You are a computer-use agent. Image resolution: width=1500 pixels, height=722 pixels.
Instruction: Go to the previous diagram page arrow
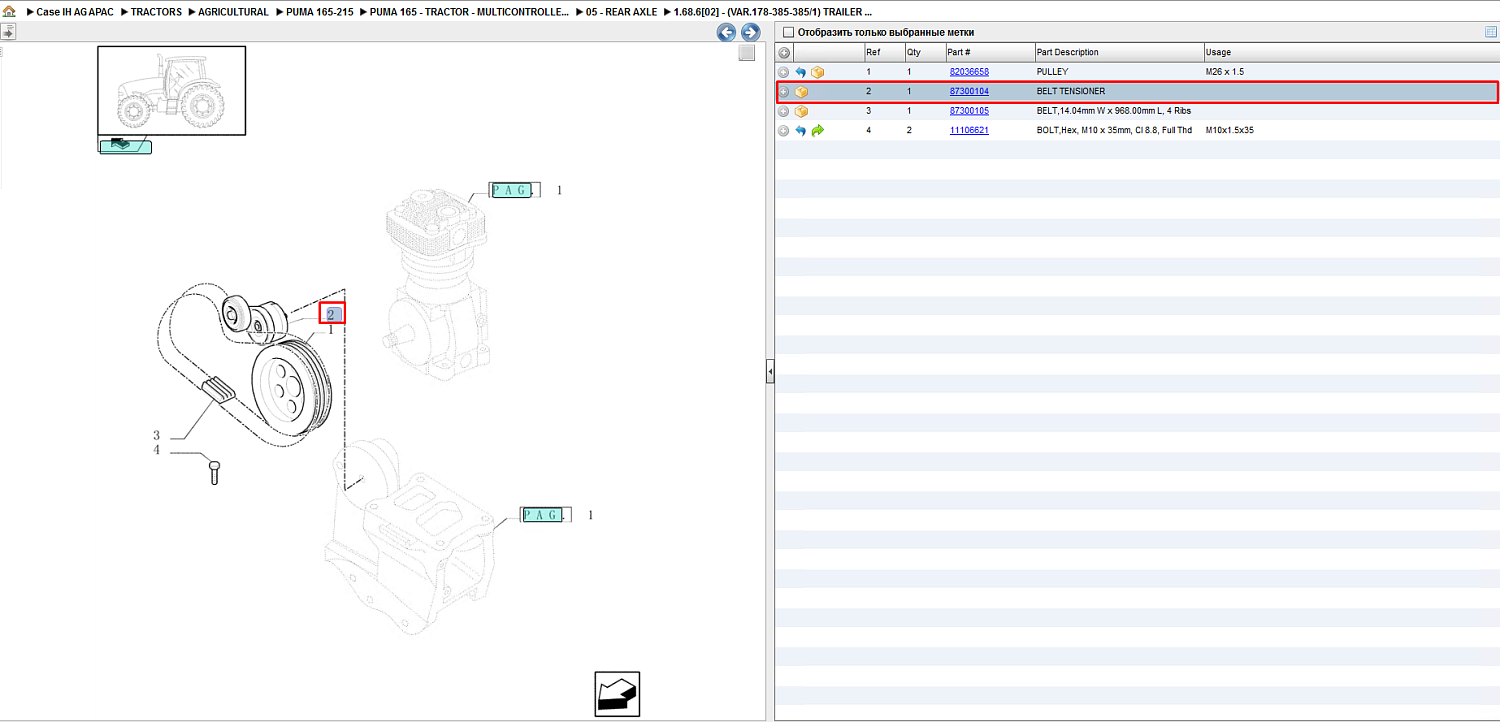coord(727,32)
